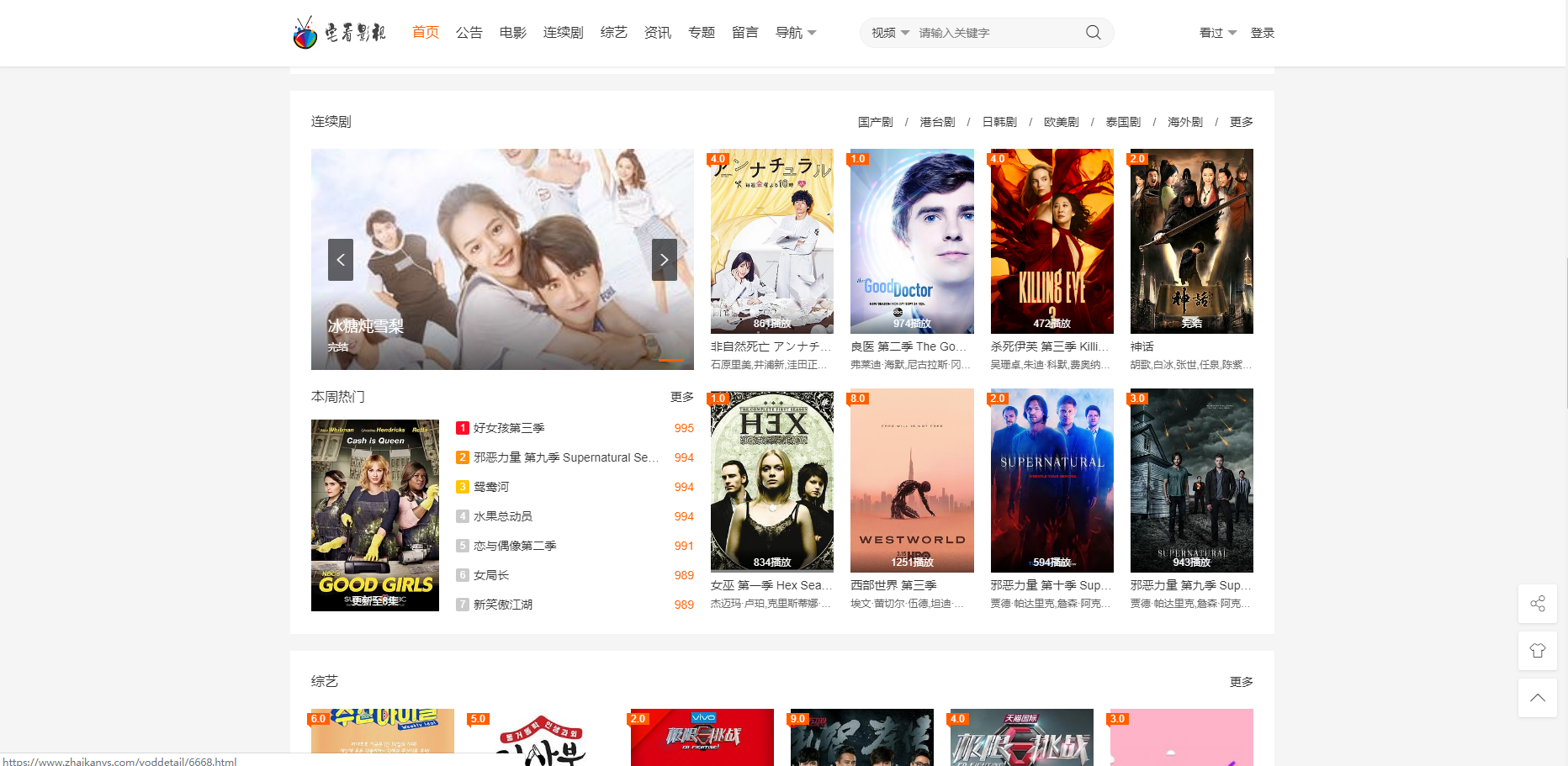The height and width of the screenshot is (766, 1568).
Task: Click title 非自然死亡 アンナチ…
Action: pos(771,346)
